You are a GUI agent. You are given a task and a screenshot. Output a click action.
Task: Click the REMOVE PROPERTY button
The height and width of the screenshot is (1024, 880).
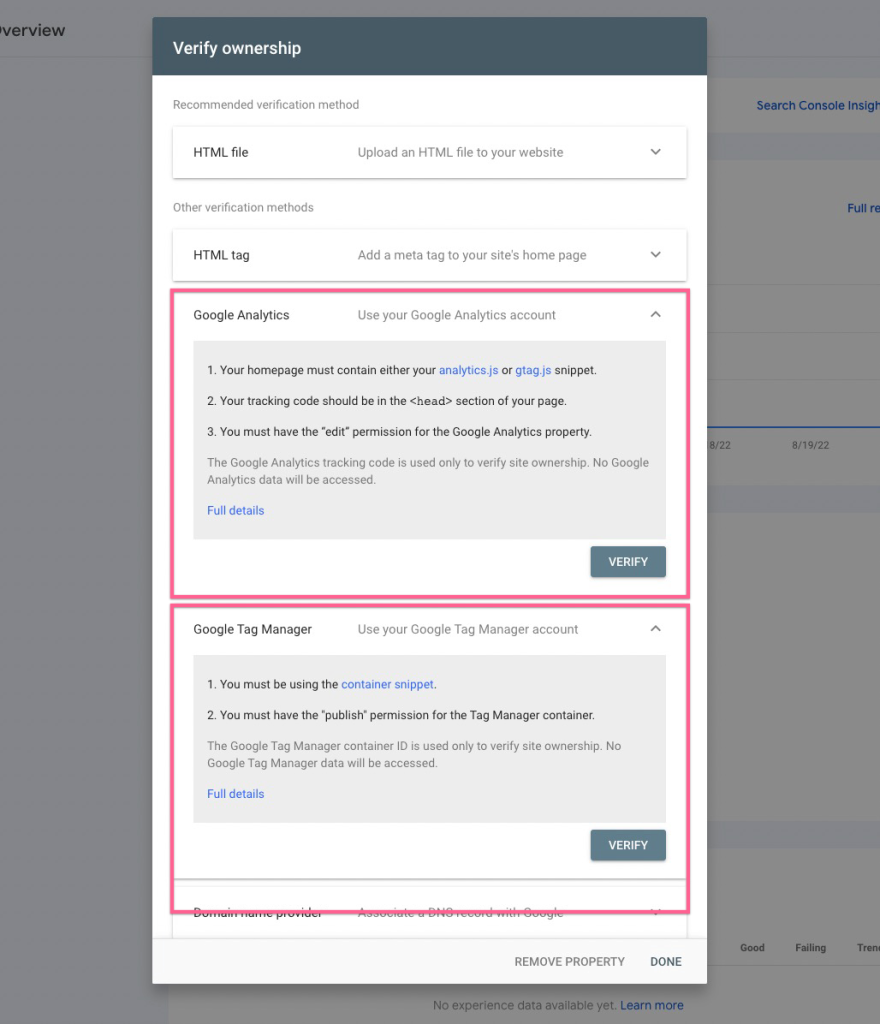pos(569,961)
